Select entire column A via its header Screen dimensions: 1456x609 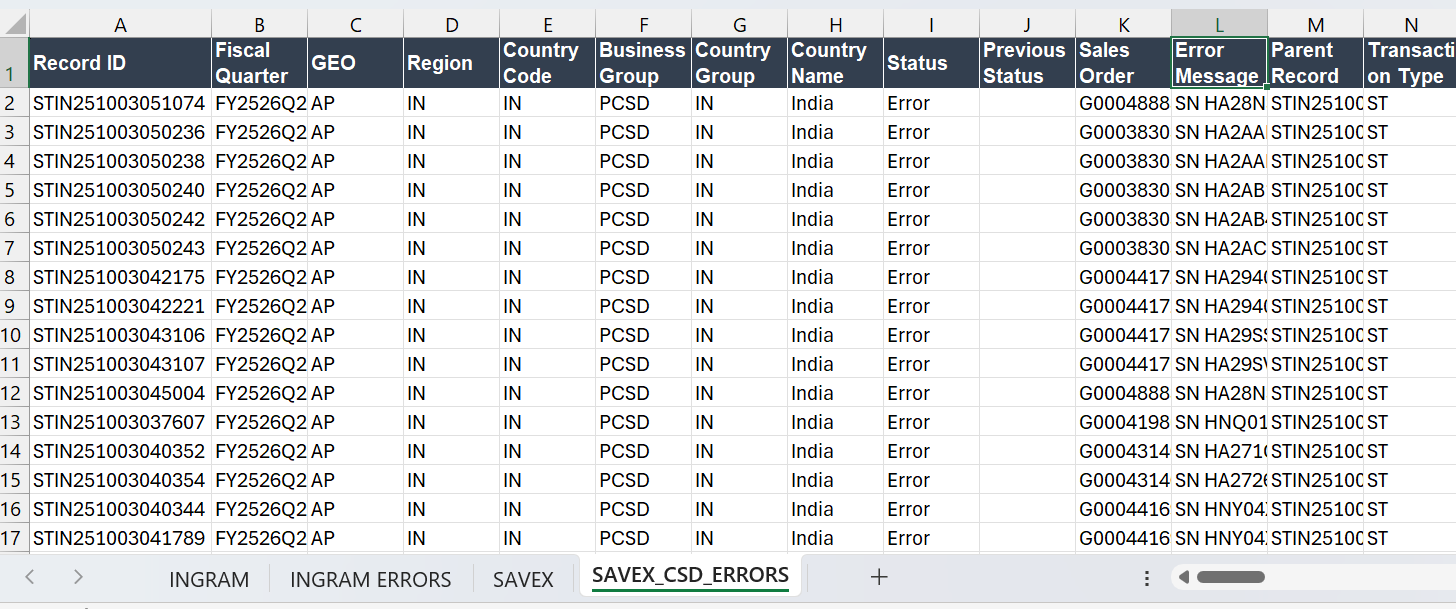tap(121, 25)
